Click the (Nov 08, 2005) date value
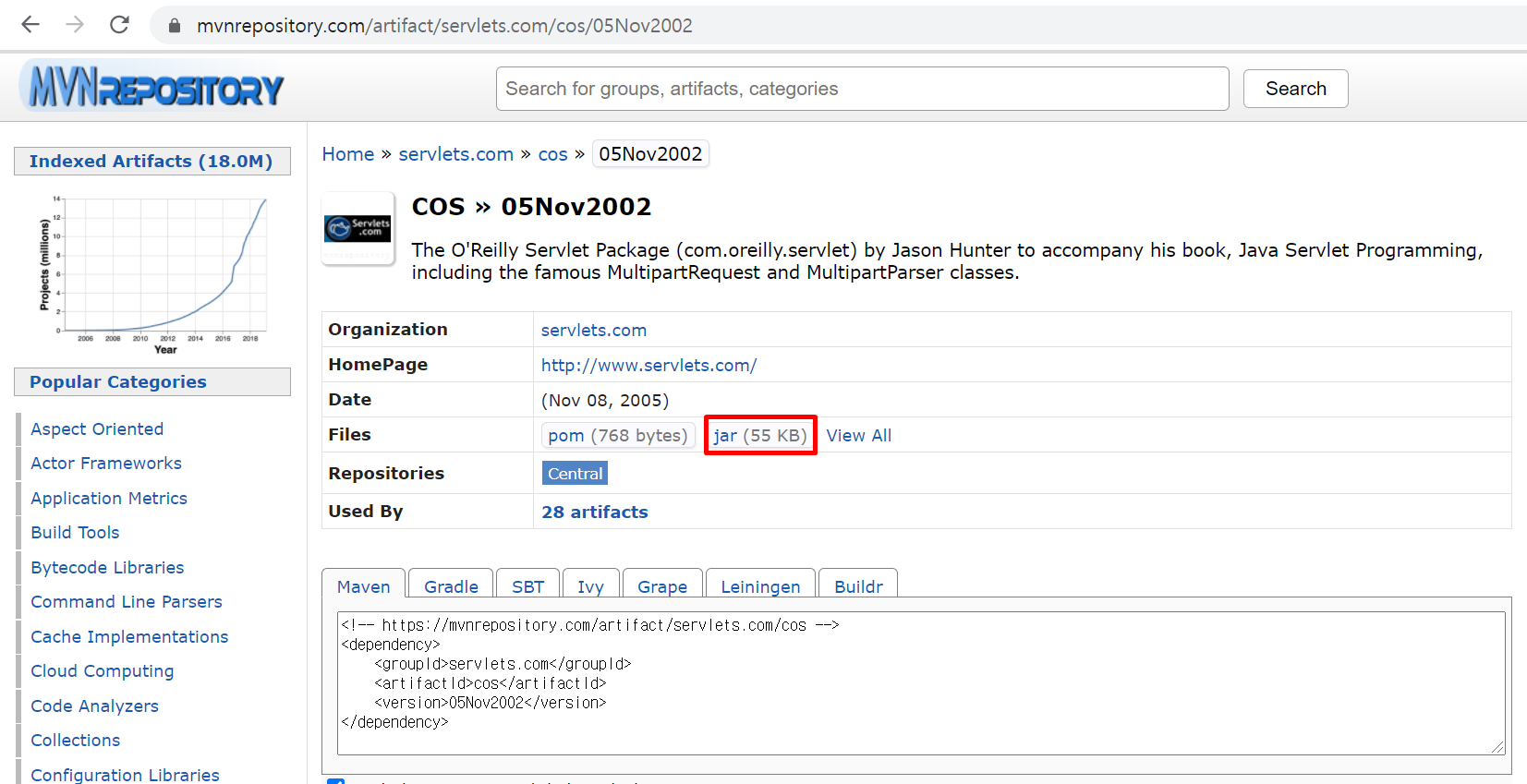1527x784 pixels. 605,400
